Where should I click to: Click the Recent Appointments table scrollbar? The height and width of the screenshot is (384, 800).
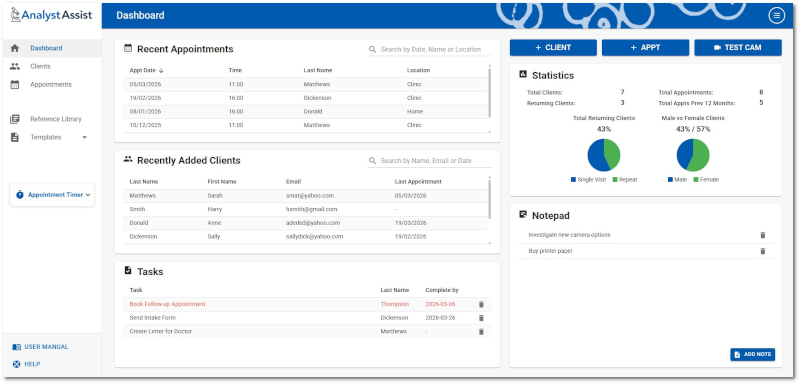click(490, 92)
